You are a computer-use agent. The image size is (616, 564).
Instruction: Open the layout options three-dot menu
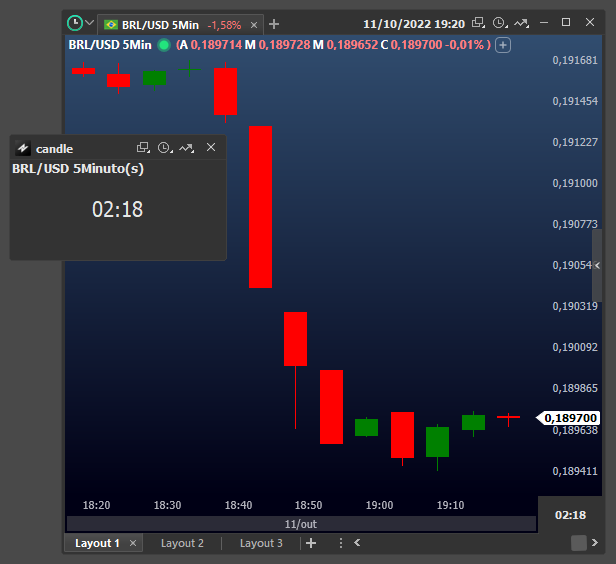[x=340, y=543]
